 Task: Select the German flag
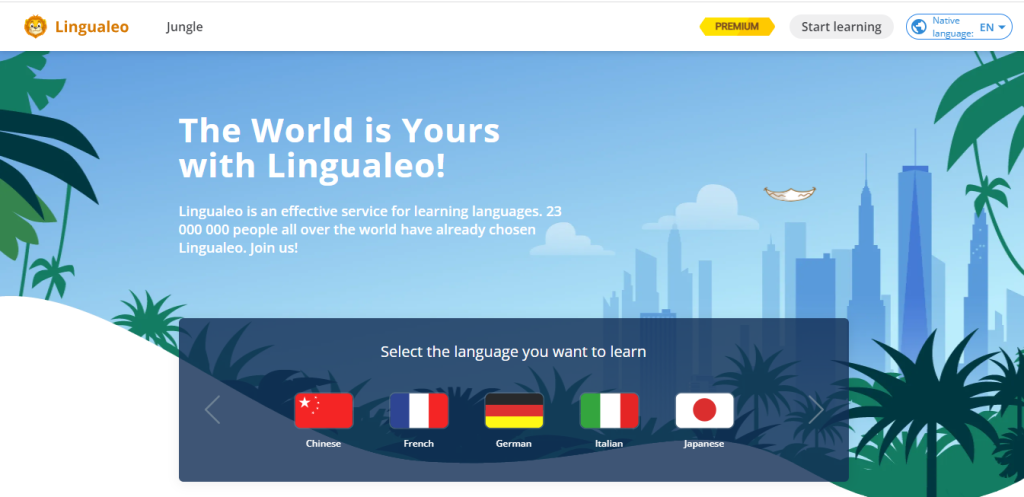pyautogui.click(x=514, y=410)
